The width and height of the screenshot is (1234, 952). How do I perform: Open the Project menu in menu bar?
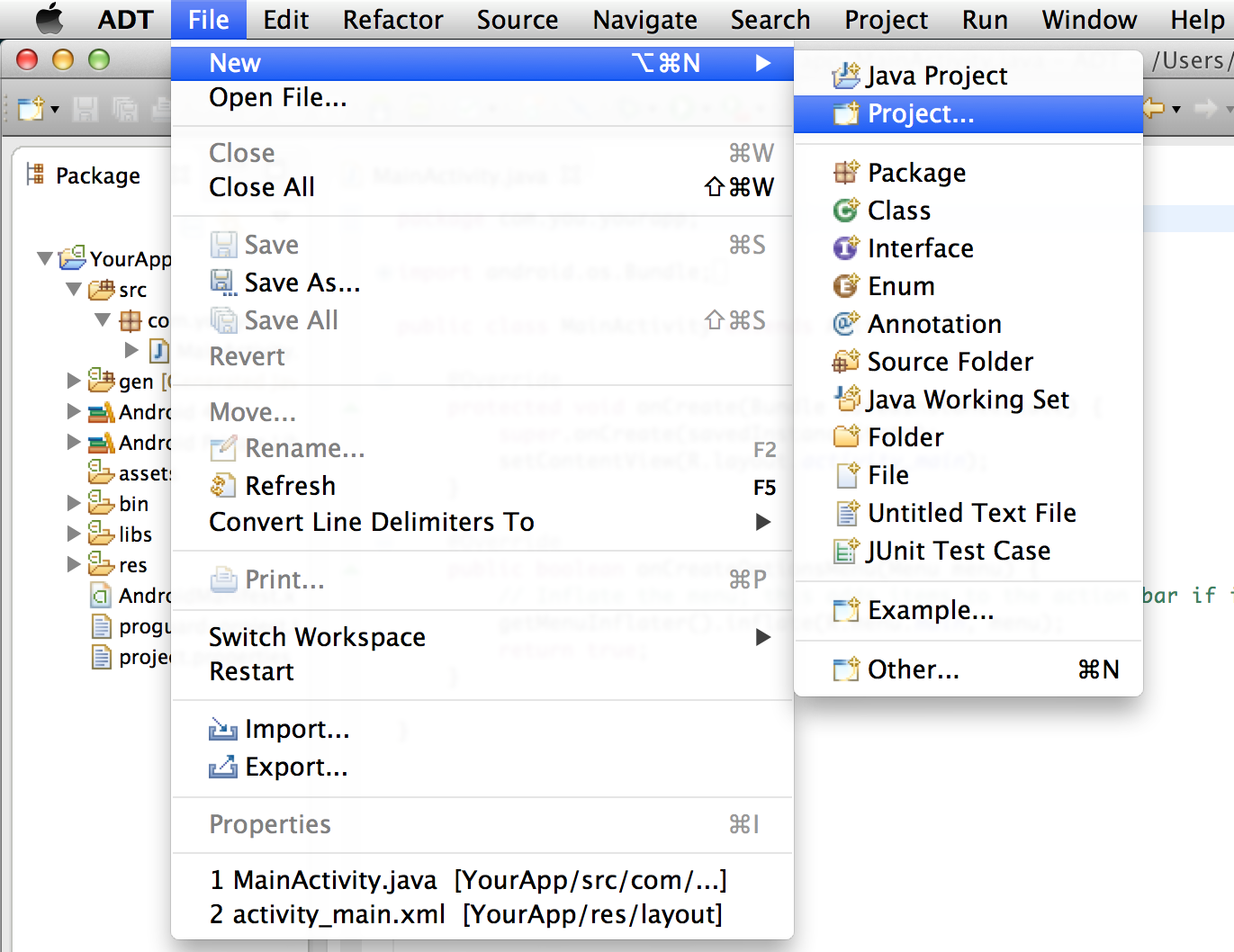coord(886,19)
